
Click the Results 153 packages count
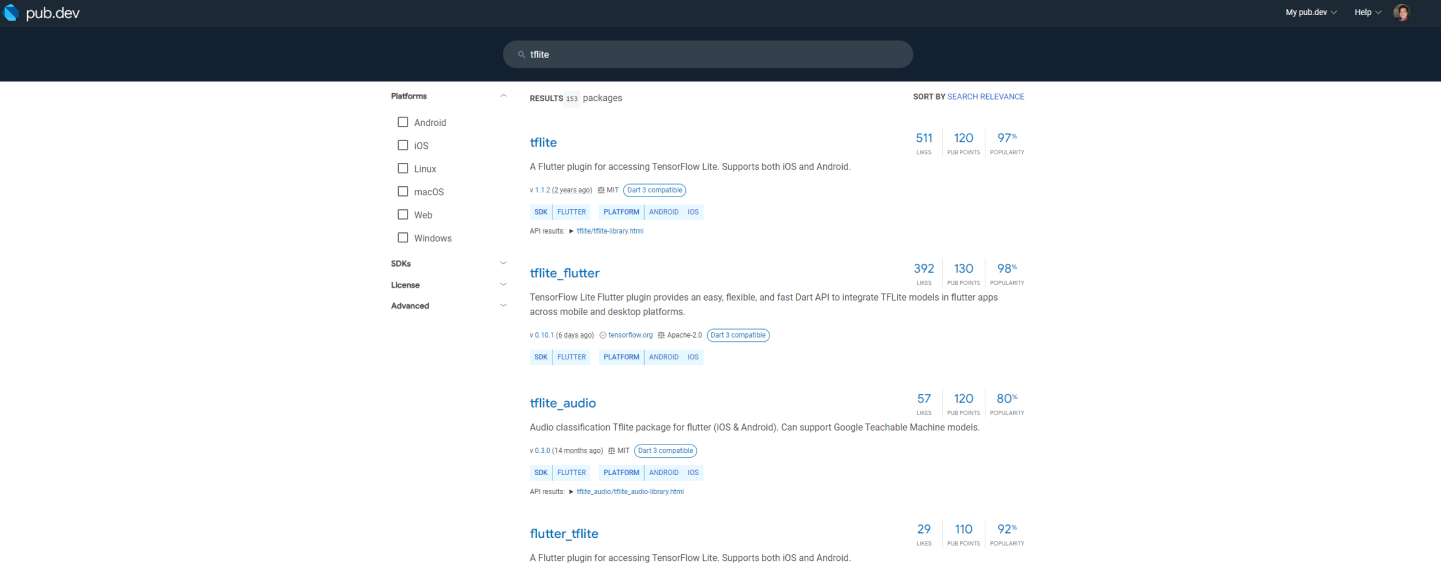click(x=576, y=98)
